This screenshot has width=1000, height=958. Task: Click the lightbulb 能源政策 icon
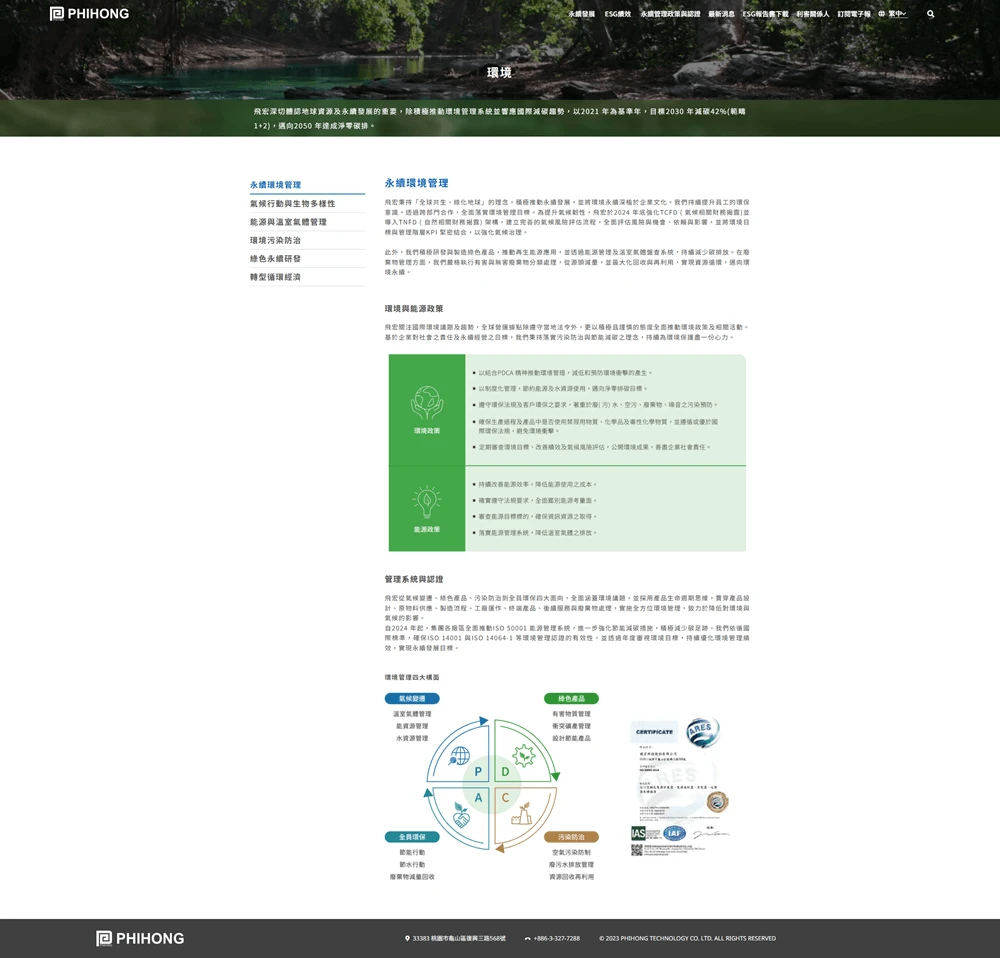point(427,502)
